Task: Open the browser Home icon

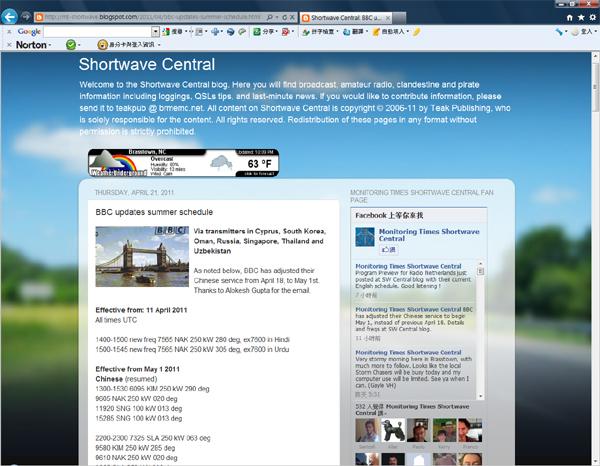Action: click(x=569, y=17)
